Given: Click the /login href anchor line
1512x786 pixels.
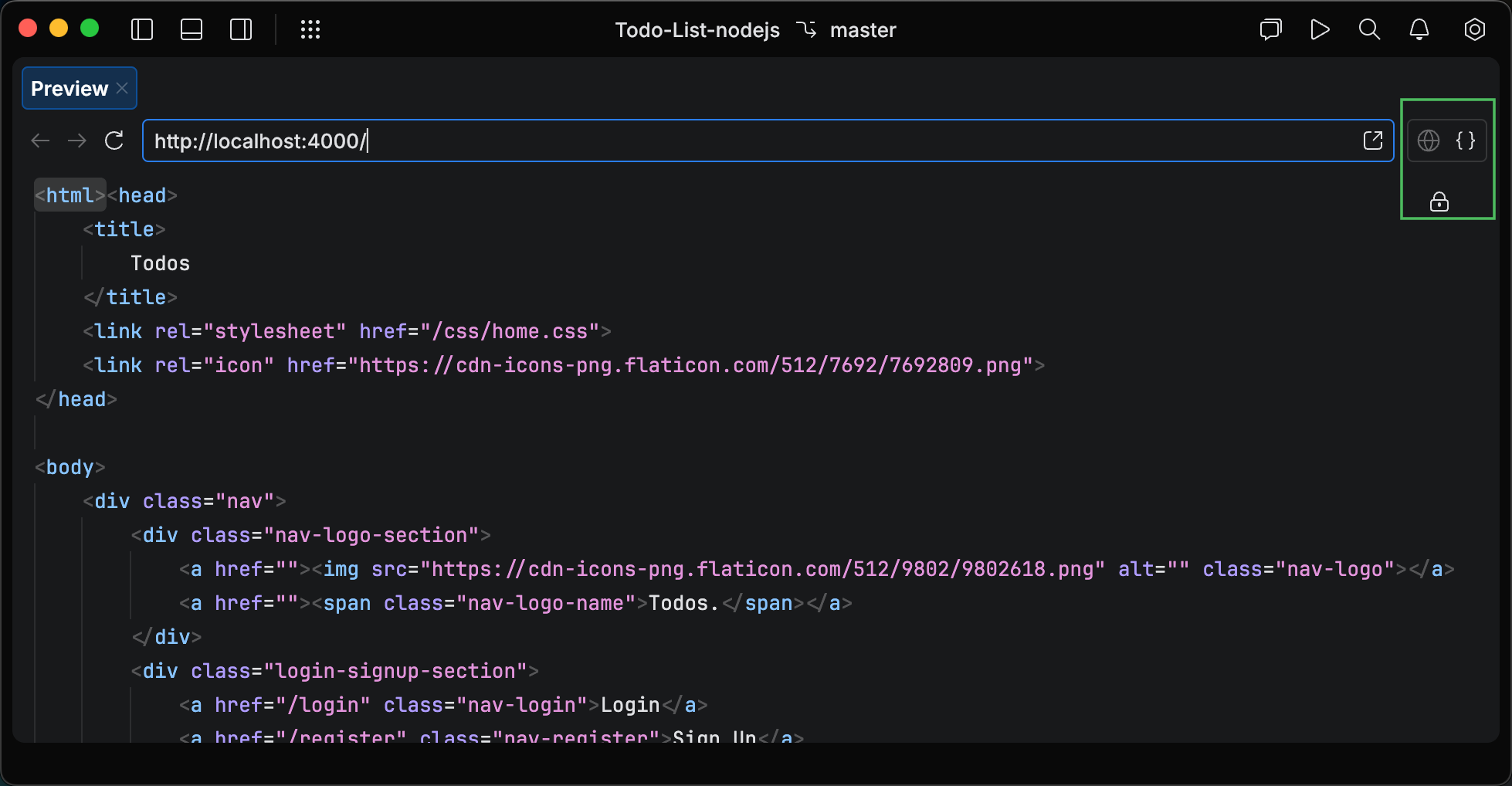Looking at the screenshot, I should tap(444, 705).
